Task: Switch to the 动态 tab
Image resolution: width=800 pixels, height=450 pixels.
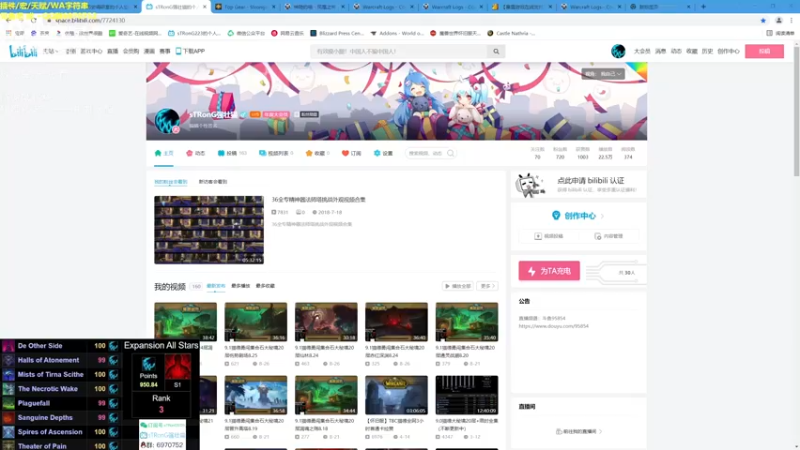Action: 195,153
